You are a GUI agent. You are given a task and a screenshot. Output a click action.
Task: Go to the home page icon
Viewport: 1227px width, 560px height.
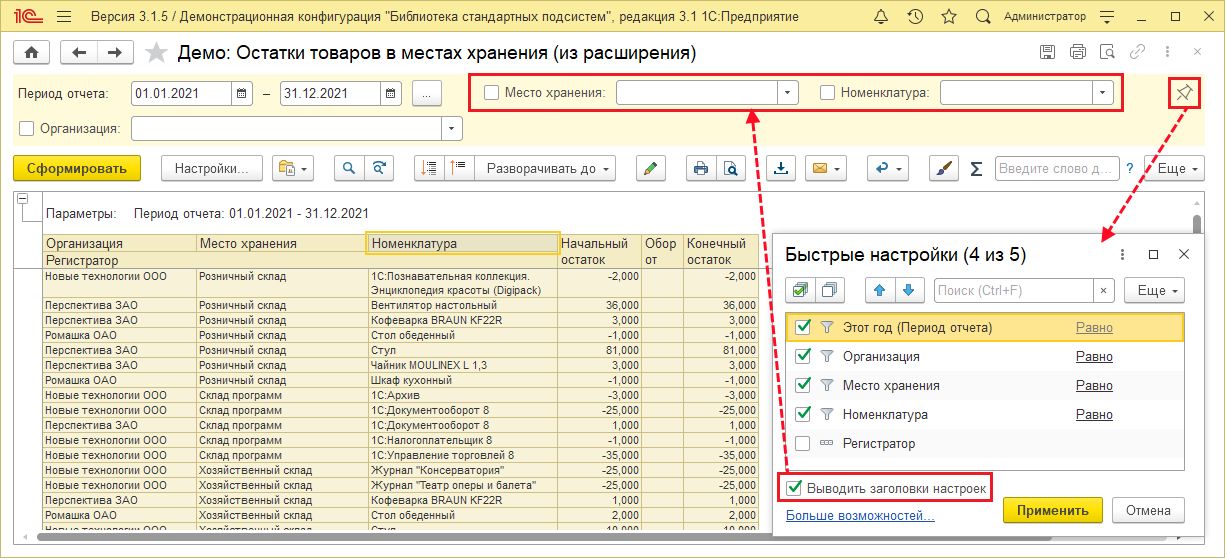[32, 53]
